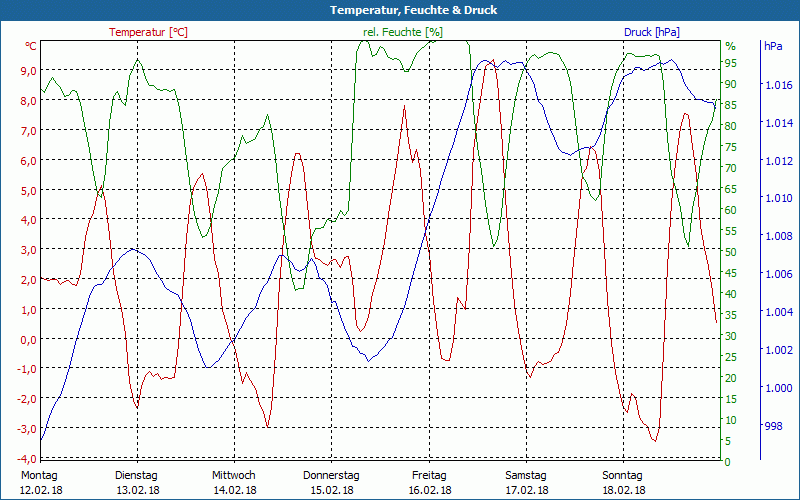
Task: Select the blue 'Druck [hPa]' legend label
Action: [x=651, y=32]
